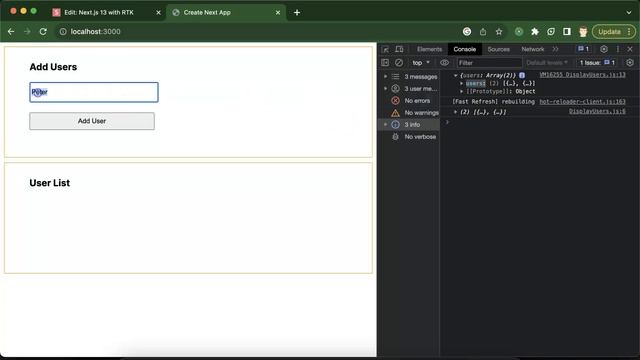The width and height of the screenshot is (640, 360).
Task: Open the DisplayUsers.js:6 source link
Action: (x=597, y=111)
